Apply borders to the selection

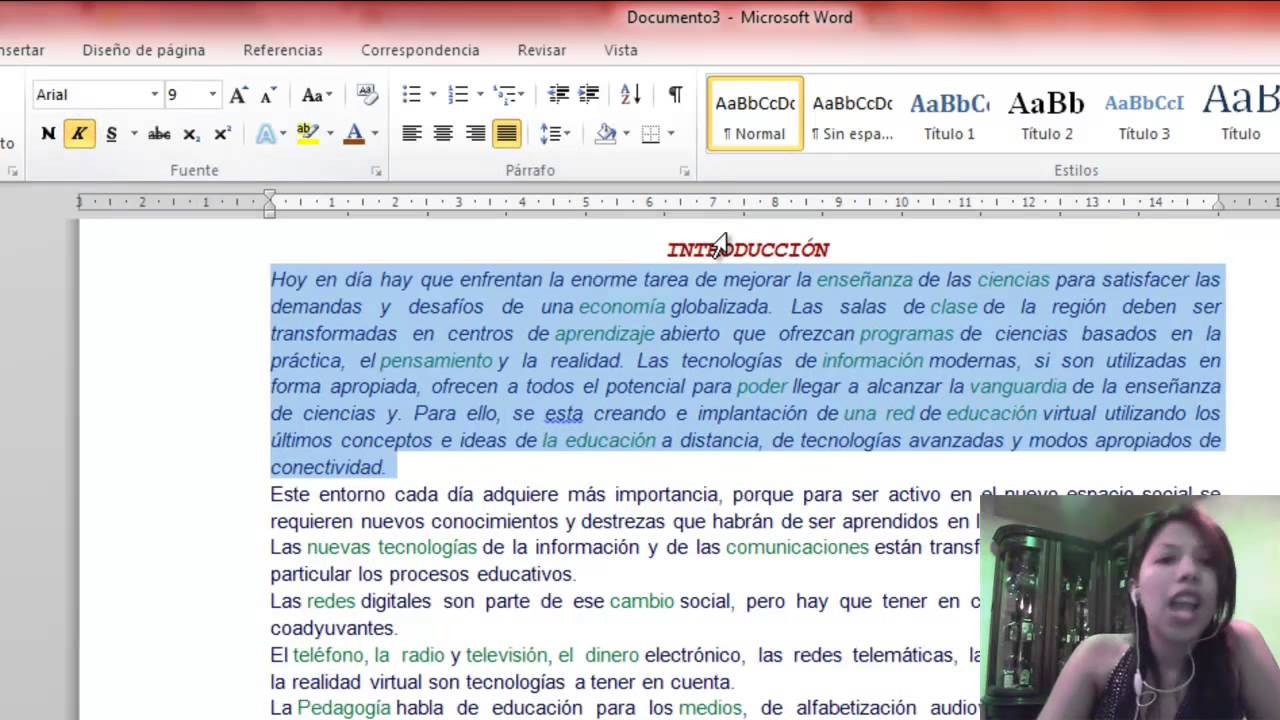(650, 133)
